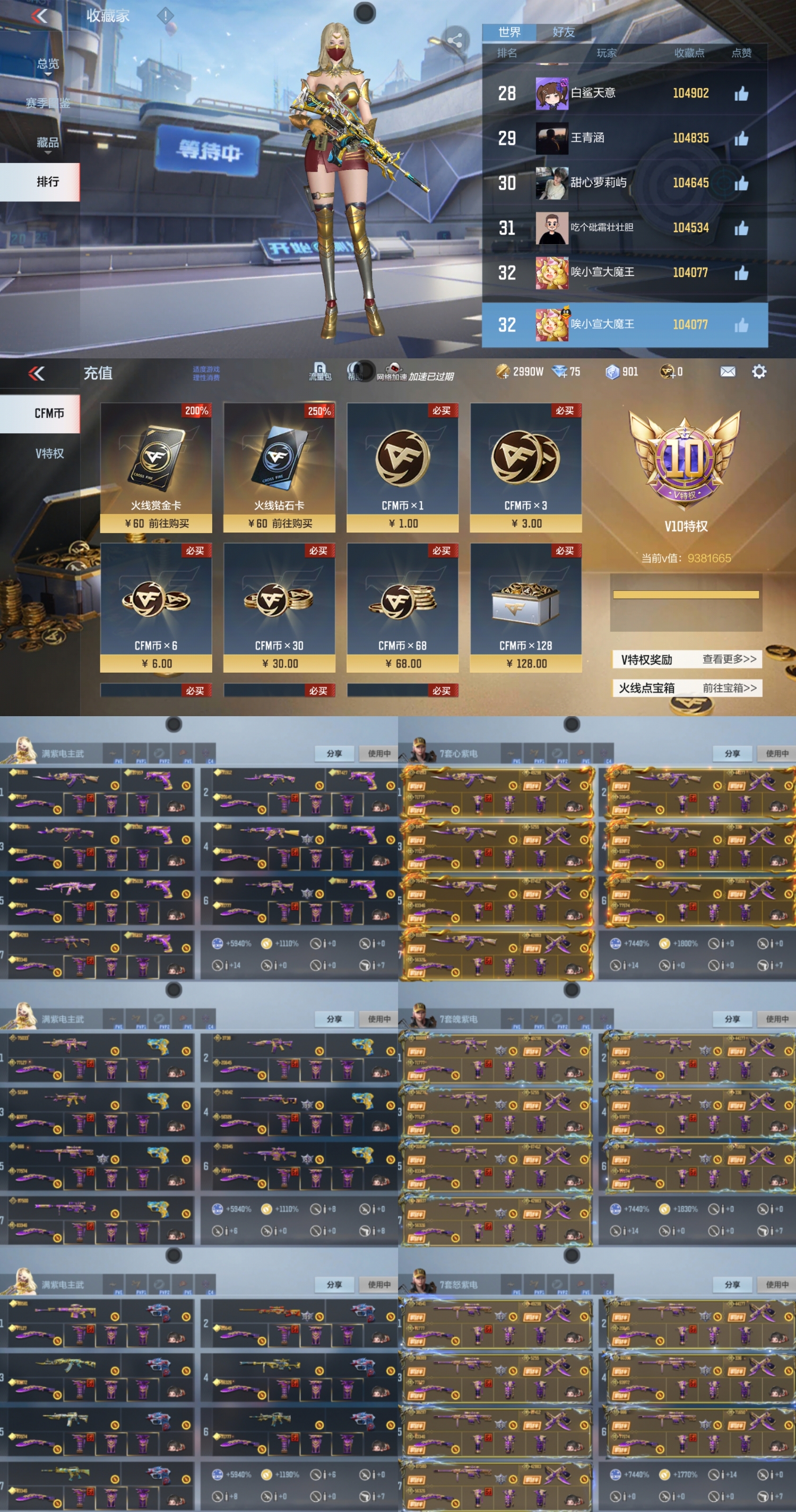Switch to the 好友 ranking tab
The width and height of the screenshot is (796, 1512).
click(564, 32)
